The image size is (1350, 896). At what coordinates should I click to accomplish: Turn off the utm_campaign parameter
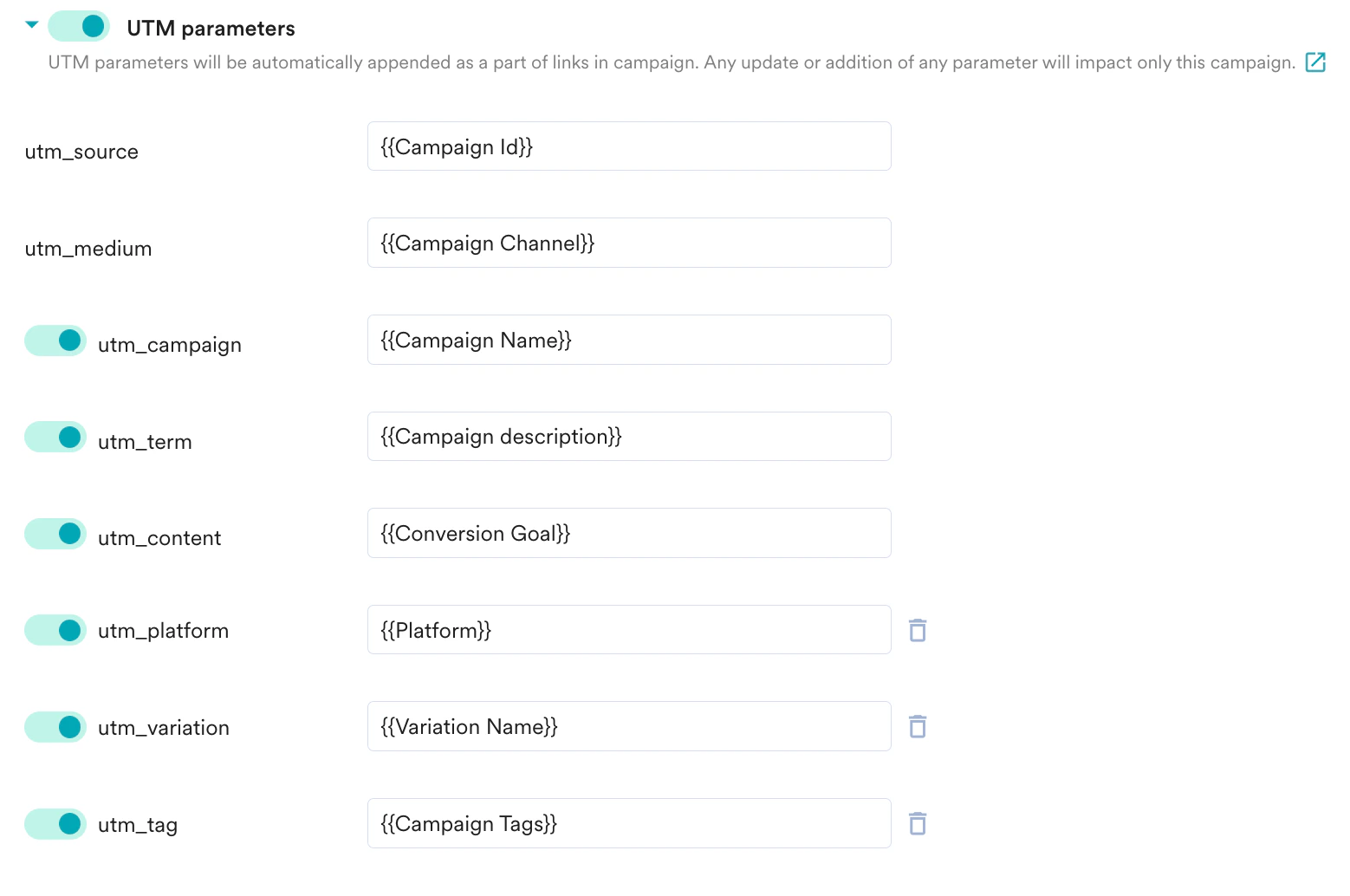click(x=55, y=341)
